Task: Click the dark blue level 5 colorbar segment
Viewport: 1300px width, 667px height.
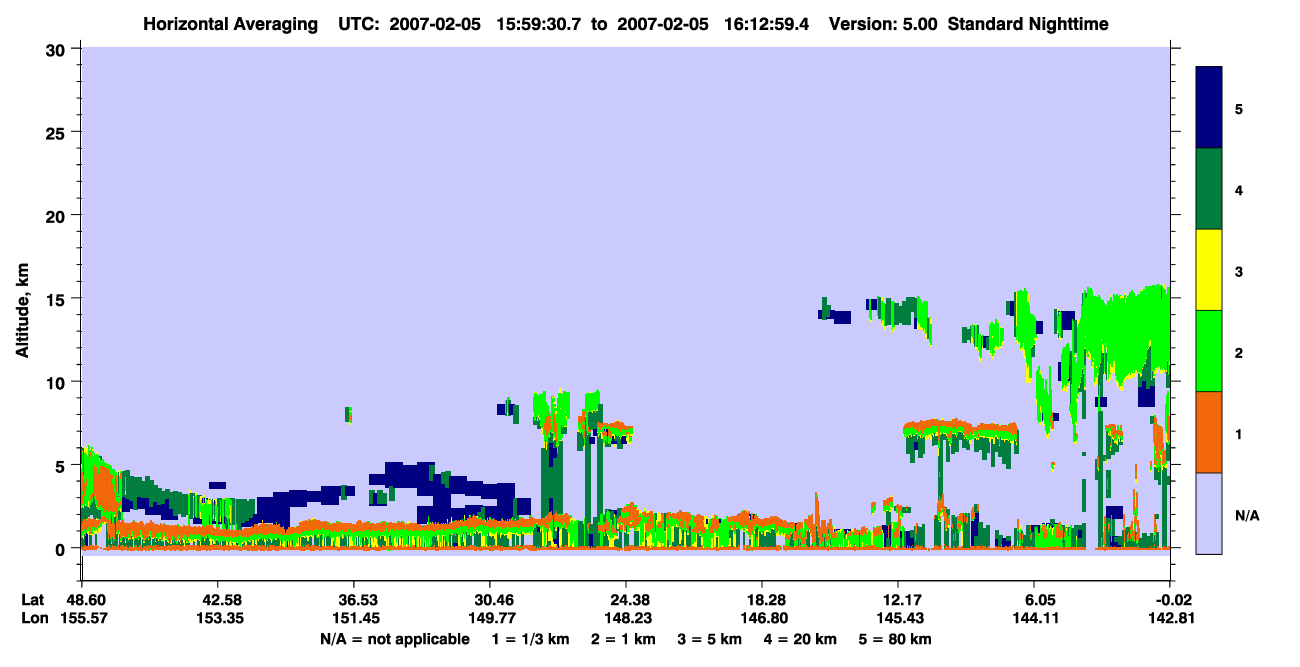Action: [x=1209, y=108]
